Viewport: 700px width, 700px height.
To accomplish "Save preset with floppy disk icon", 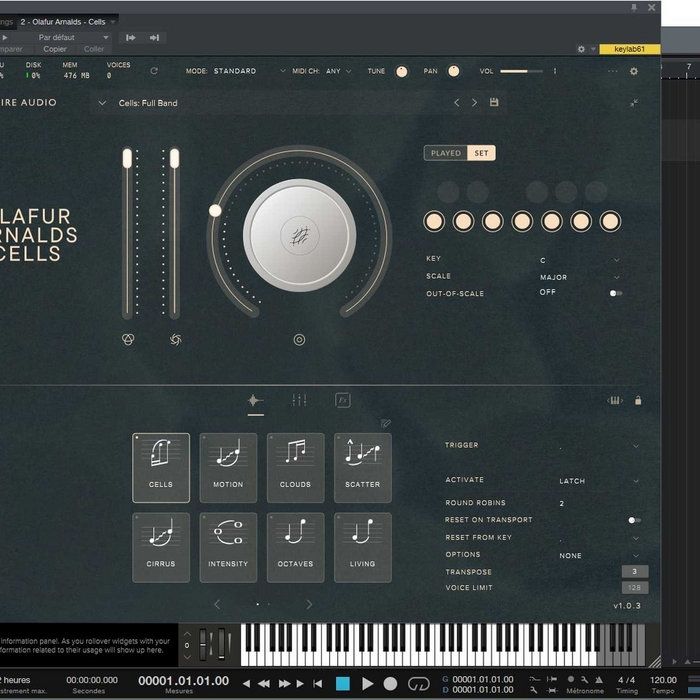I will (494, 102).
